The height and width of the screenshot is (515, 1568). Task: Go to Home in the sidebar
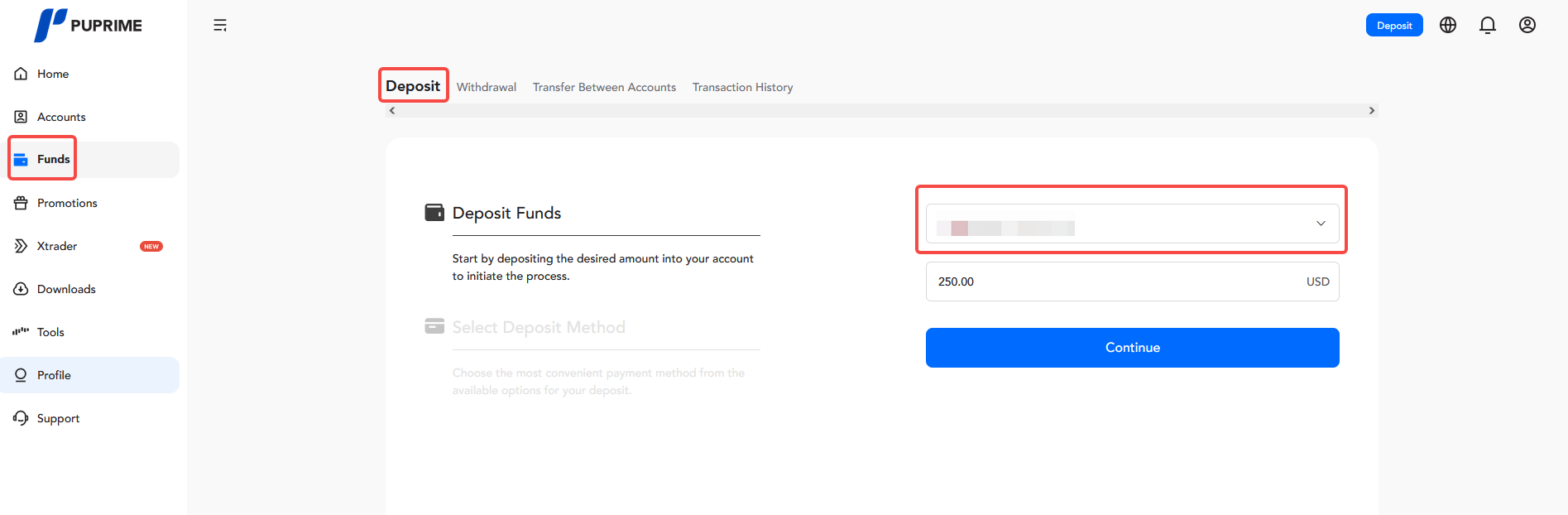(x=53, y=74)
